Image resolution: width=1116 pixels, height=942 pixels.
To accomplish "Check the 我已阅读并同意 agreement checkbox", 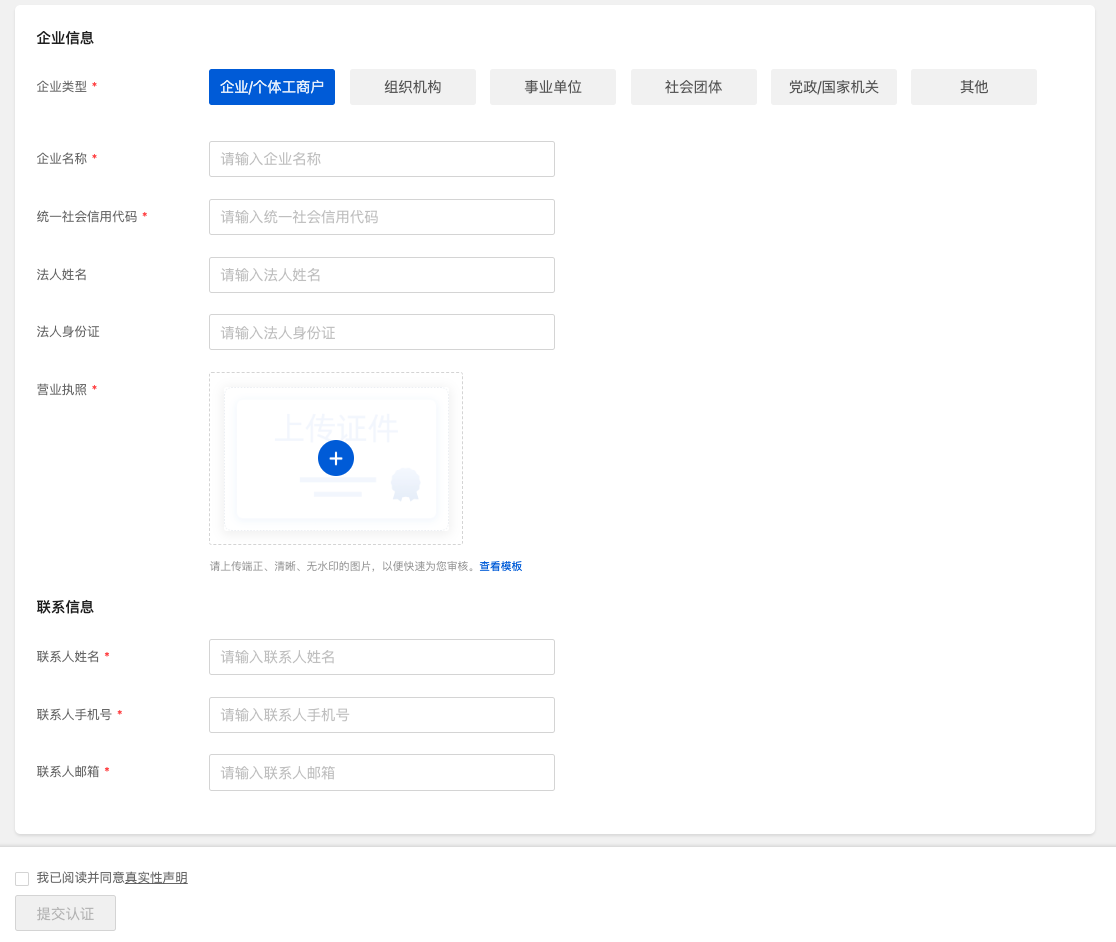I will click(22, 879).
